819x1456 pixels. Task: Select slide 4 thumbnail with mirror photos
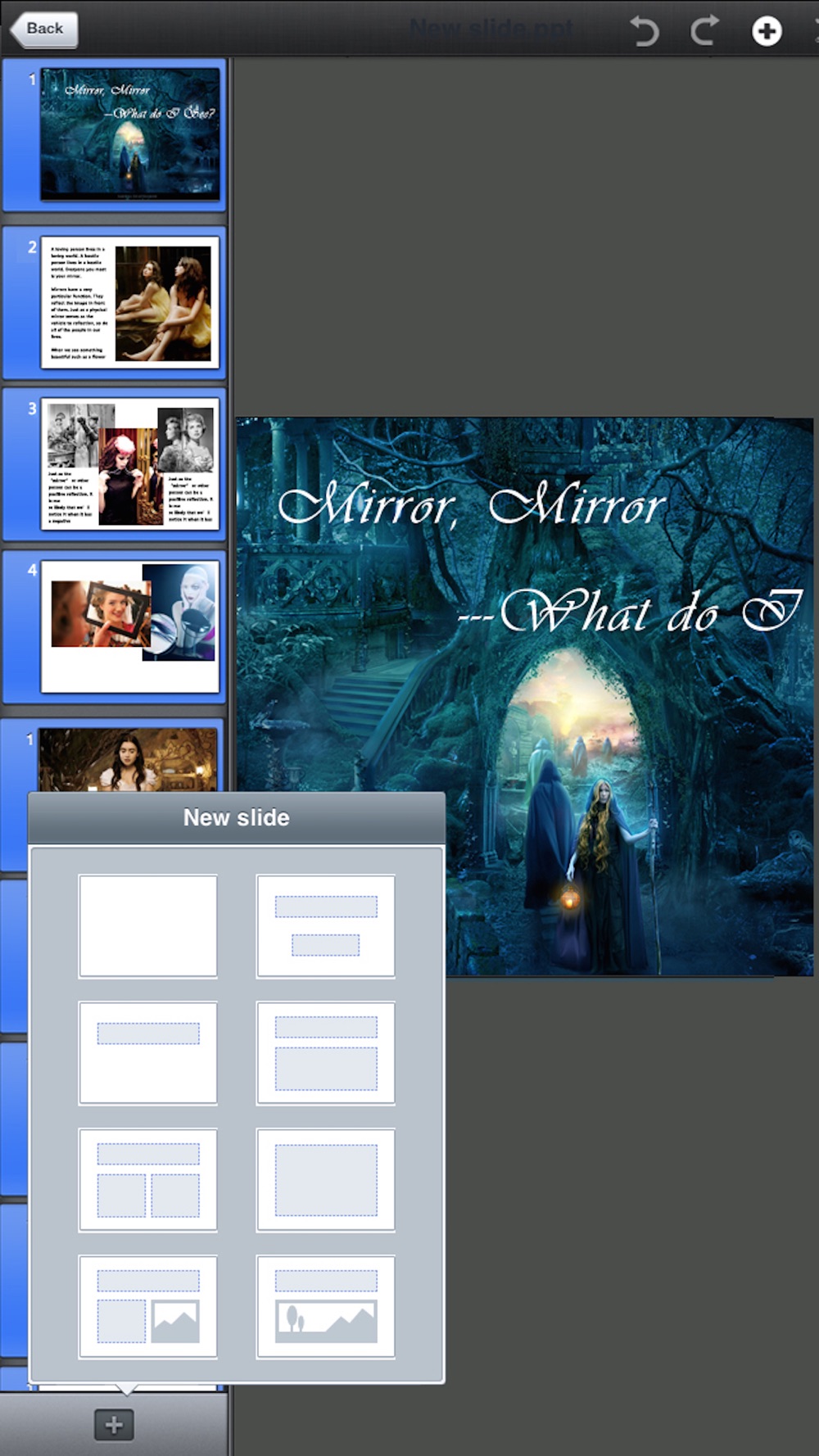(130, 626)
